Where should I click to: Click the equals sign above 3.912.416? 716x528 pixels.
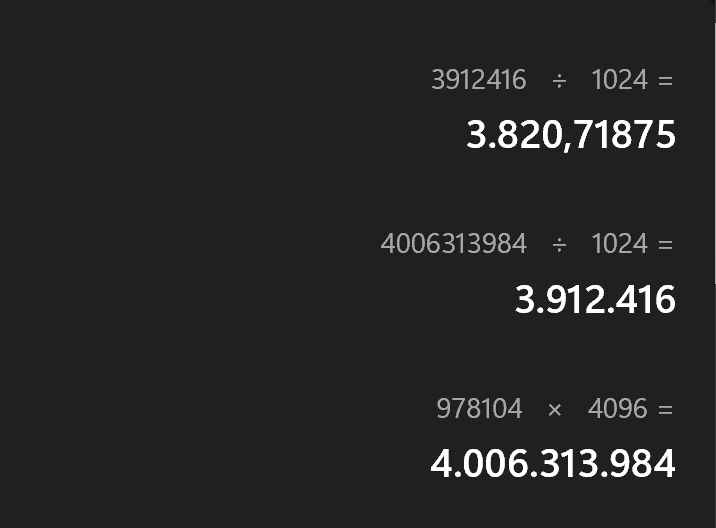(665, 245)
